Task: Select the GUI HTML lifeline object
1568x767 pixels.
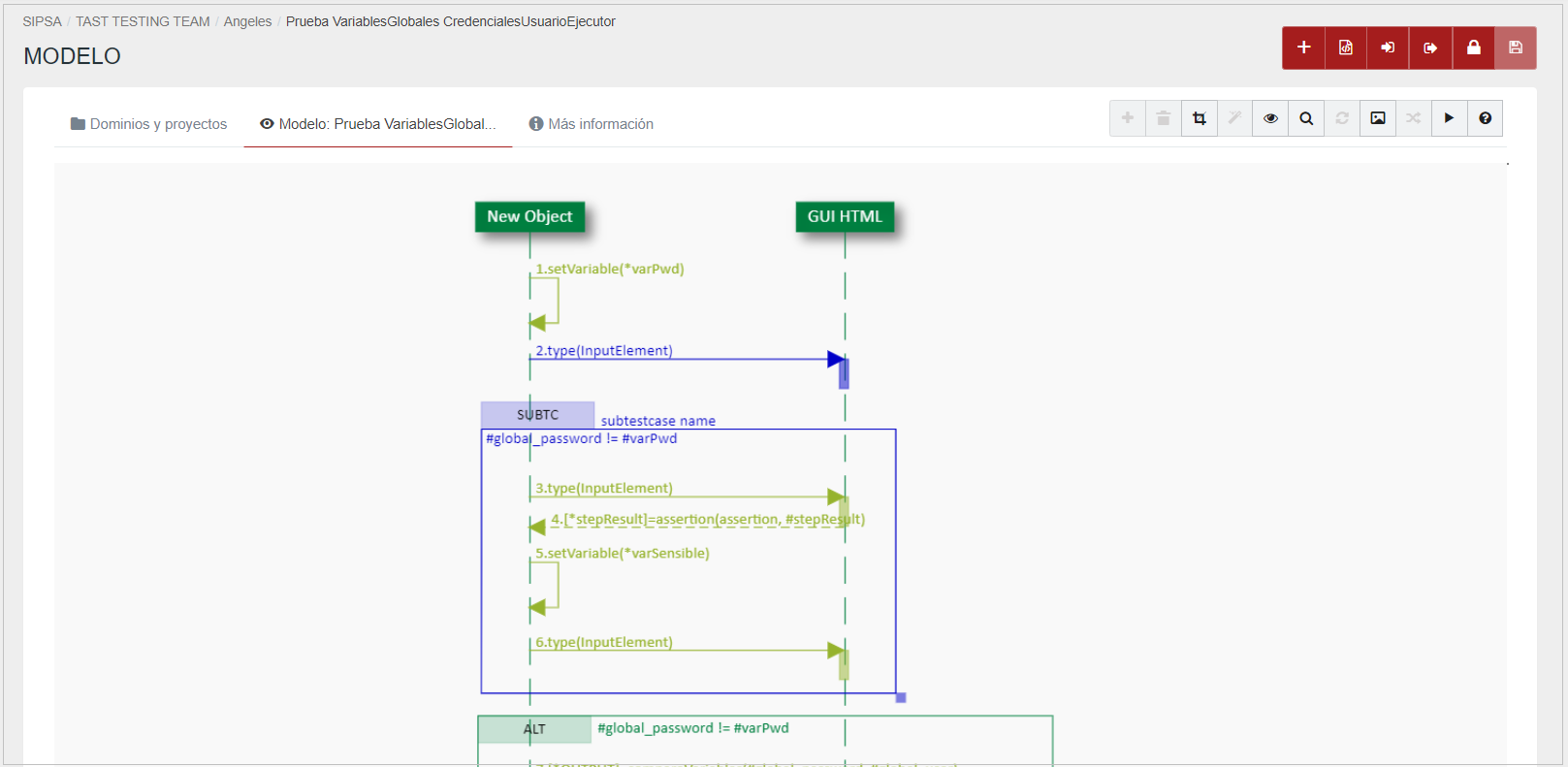Action: point(845,216)
